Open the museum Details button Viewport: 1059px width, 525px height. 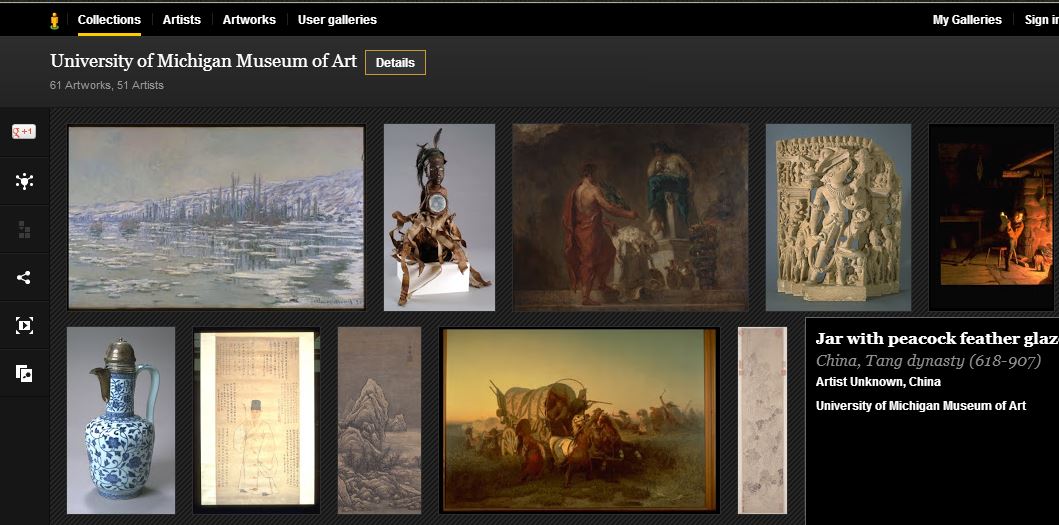[x=395, y=62]
